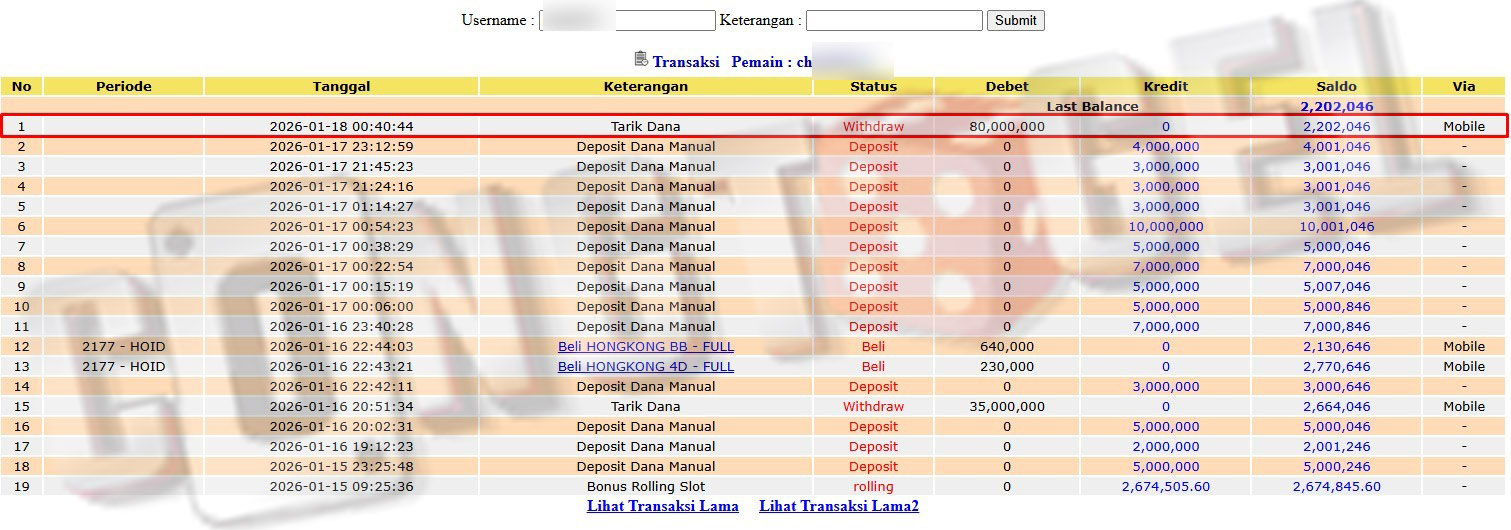Viewport: 1511px width, 530px height.
Task: Open Lihat Transaksi Lama2 link
Action: 838,506
